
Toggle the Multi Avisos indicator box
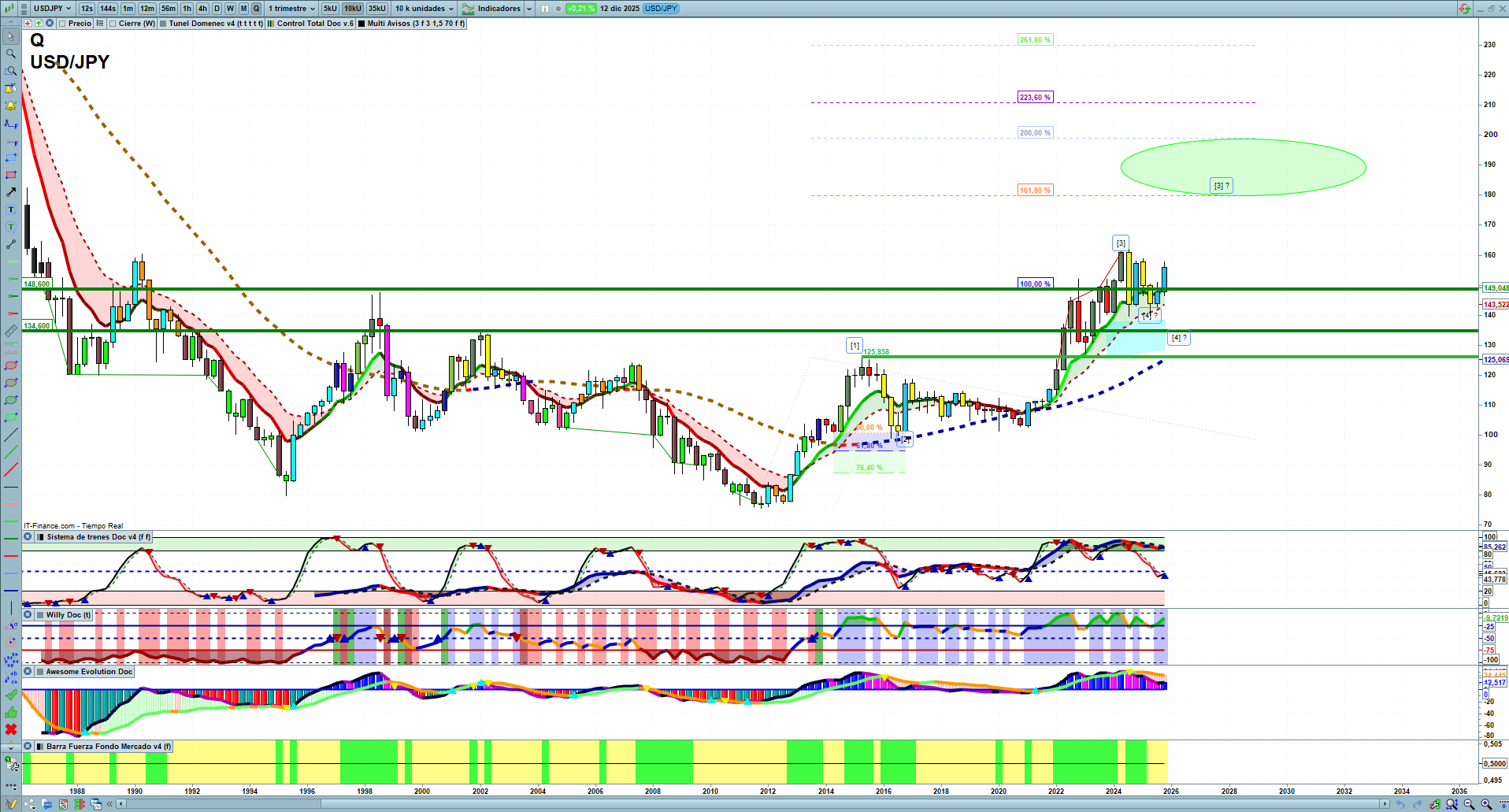[361, 24]
